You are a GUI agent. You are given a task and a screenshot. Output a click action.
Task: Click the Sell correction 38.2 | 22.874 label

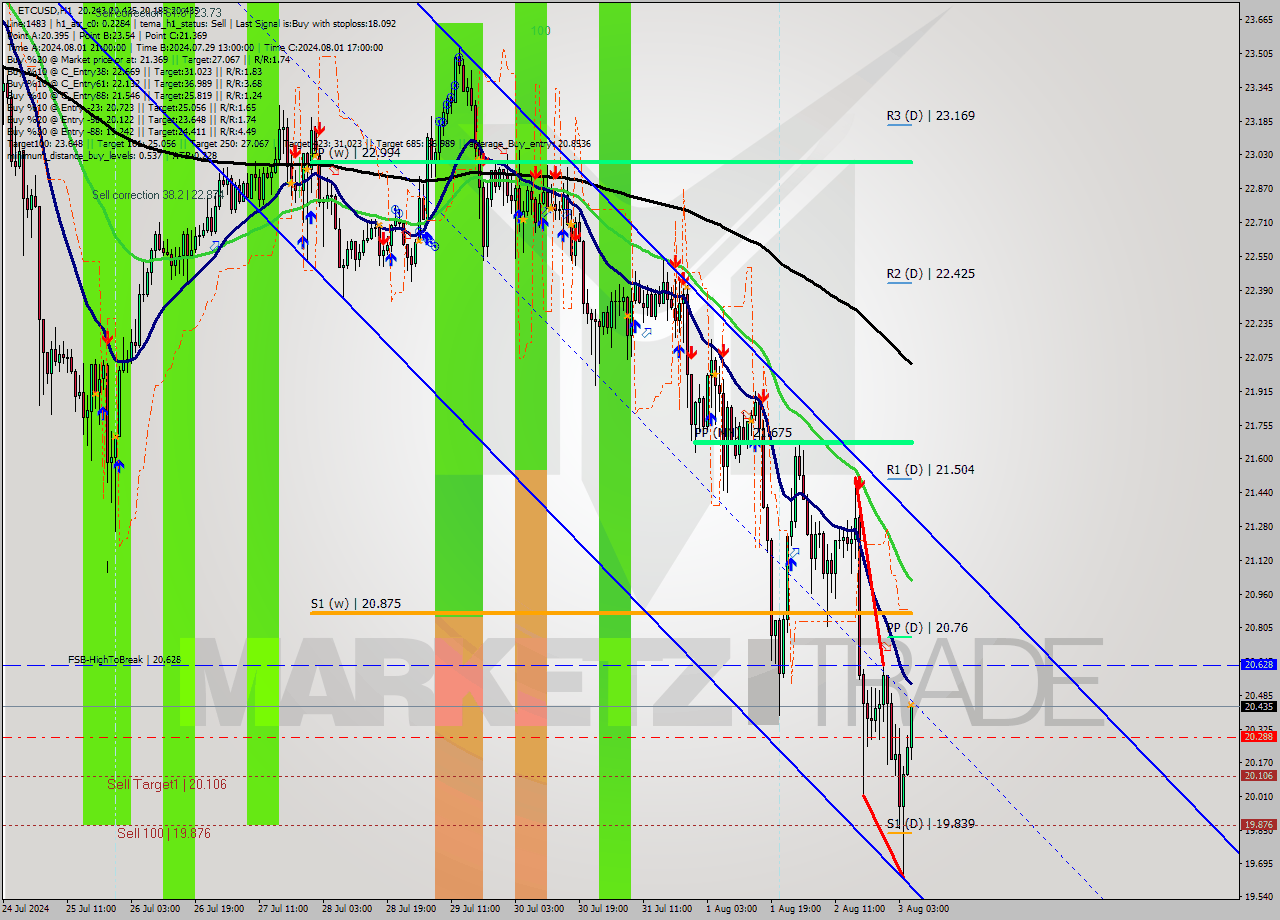coord(157,195)
